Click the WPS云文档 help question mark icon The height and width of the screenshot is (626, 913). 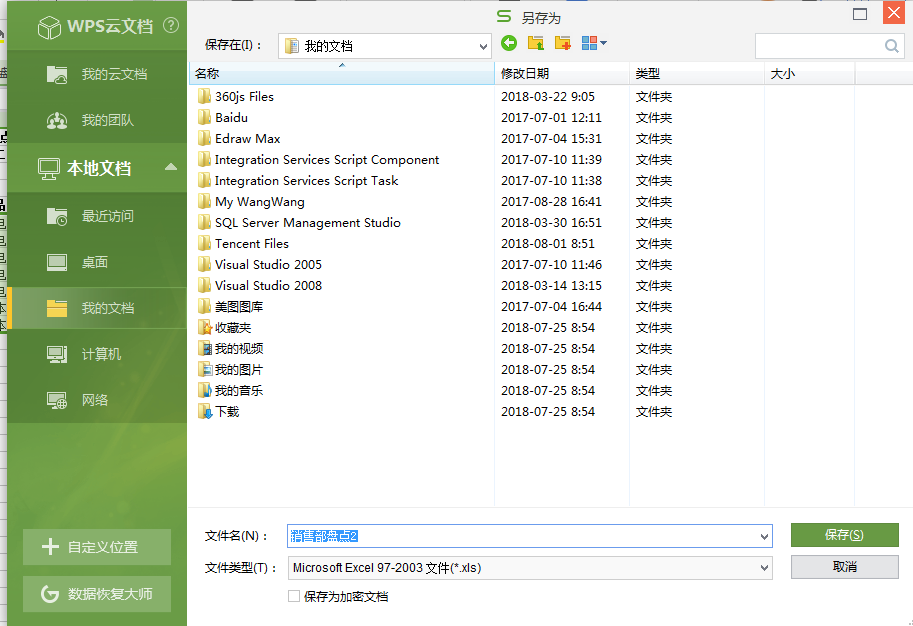171,25
